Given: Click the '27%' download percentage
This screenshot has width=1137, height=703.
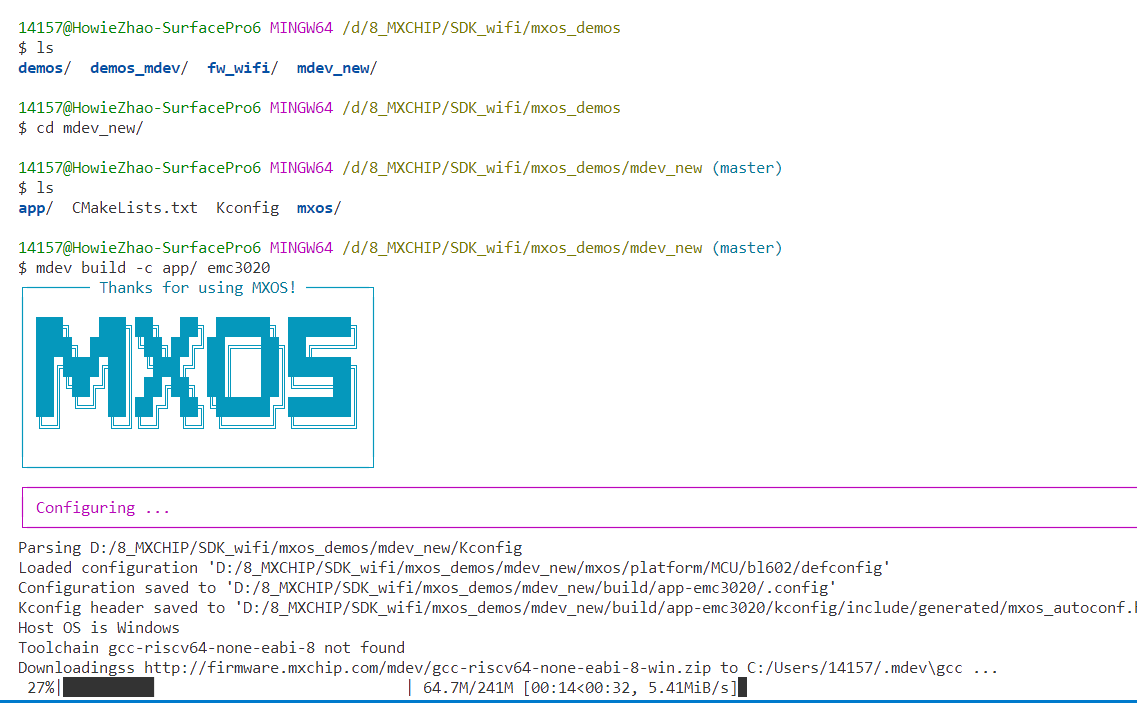Looking at the screenshot, I should click(41, 688).
